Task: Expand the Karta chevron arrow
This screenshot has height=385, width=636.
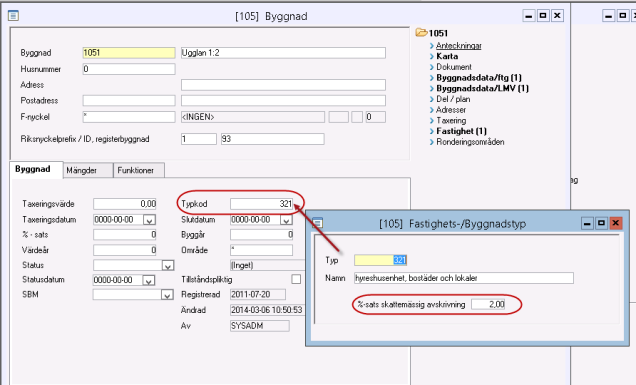Action: pyautogui.click(x=432, y=56)
